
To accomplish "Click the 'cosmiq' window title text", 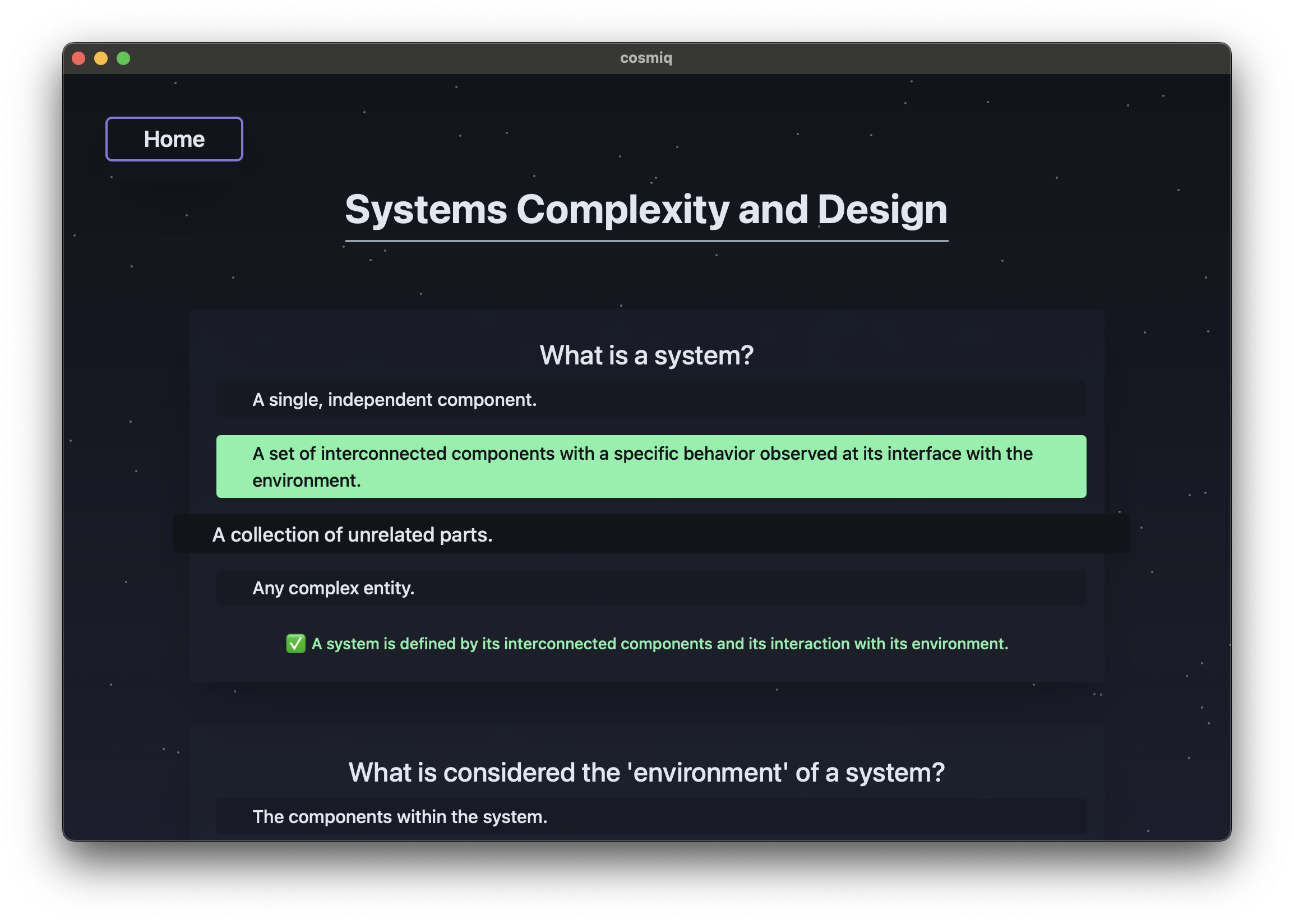I will point(646,58).
